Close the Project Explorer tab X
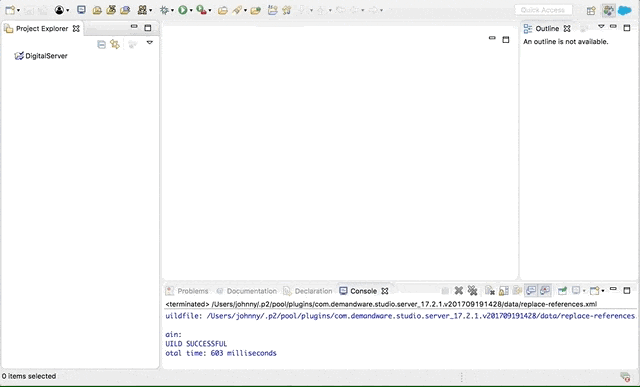Screen dimensions: 640x387 tap(76, 29)
